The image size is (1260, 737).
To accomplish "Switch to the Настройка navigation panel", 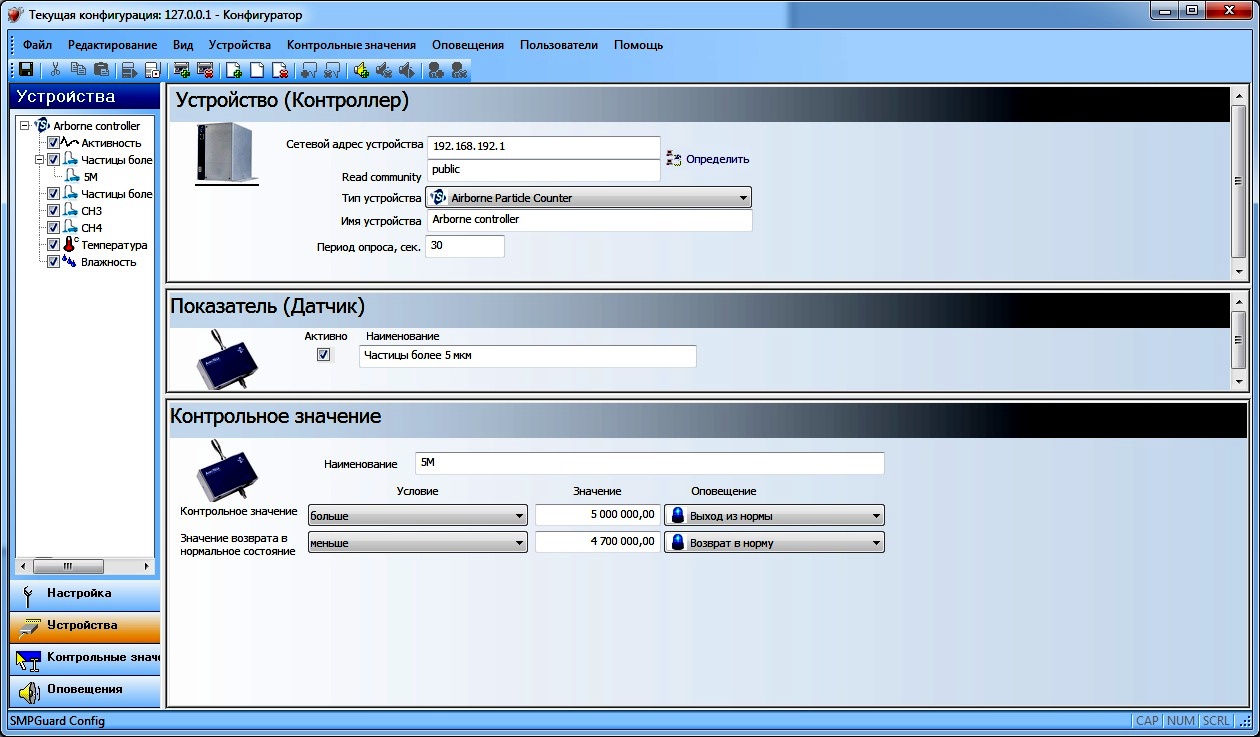I will tap(85, 593).
